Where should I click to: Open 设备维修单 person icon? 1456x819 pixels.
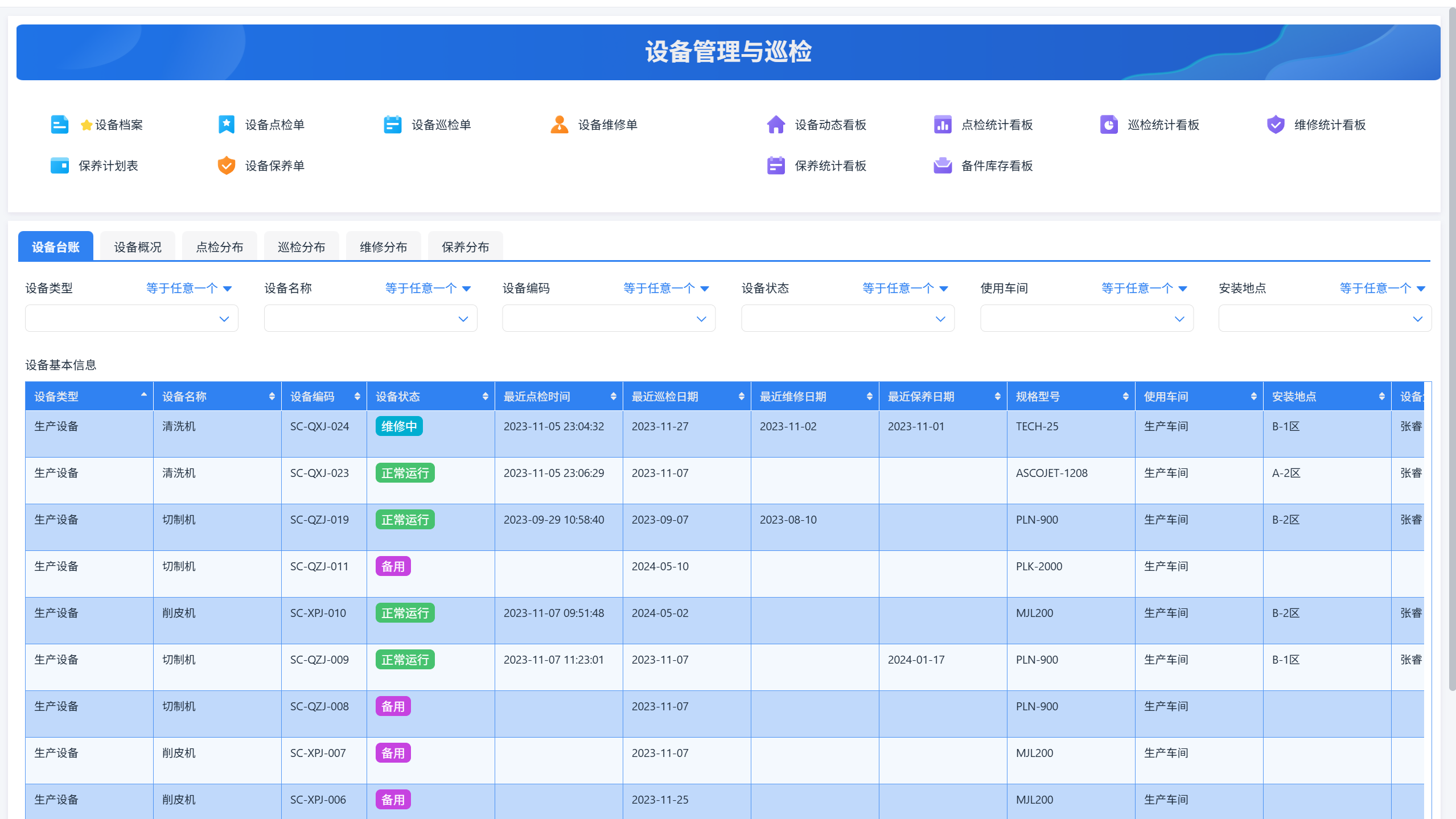pyautogui.click(x=559, y=125)
